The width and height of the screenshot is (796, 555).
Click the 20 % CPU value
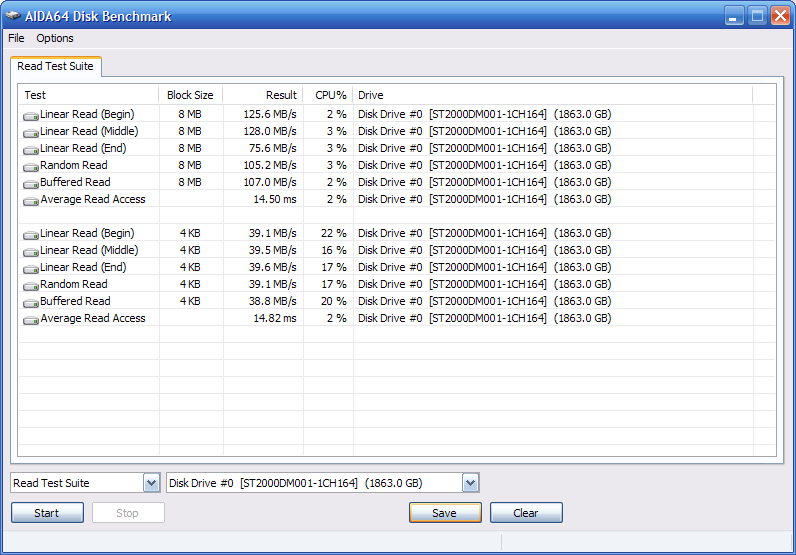pyautogui.click(x=334, y=301)
